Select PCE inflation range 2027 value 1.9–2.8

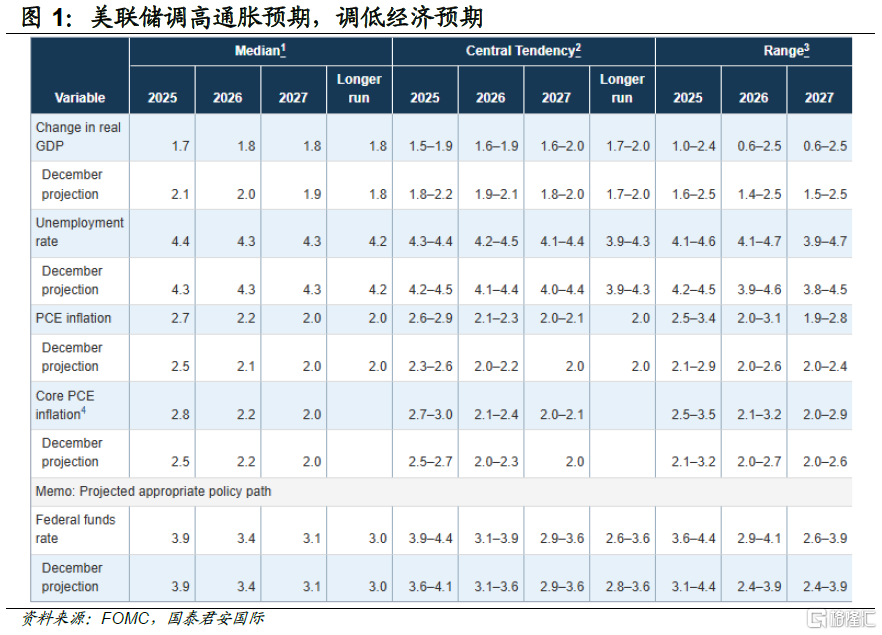(x=825, y=319)
